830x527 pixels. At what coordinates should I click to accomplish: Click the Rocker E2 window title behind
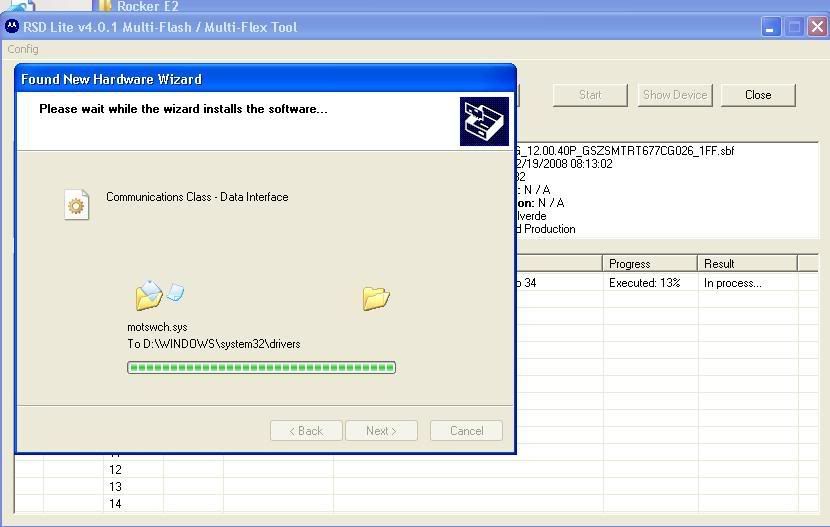tap(147, 6)
